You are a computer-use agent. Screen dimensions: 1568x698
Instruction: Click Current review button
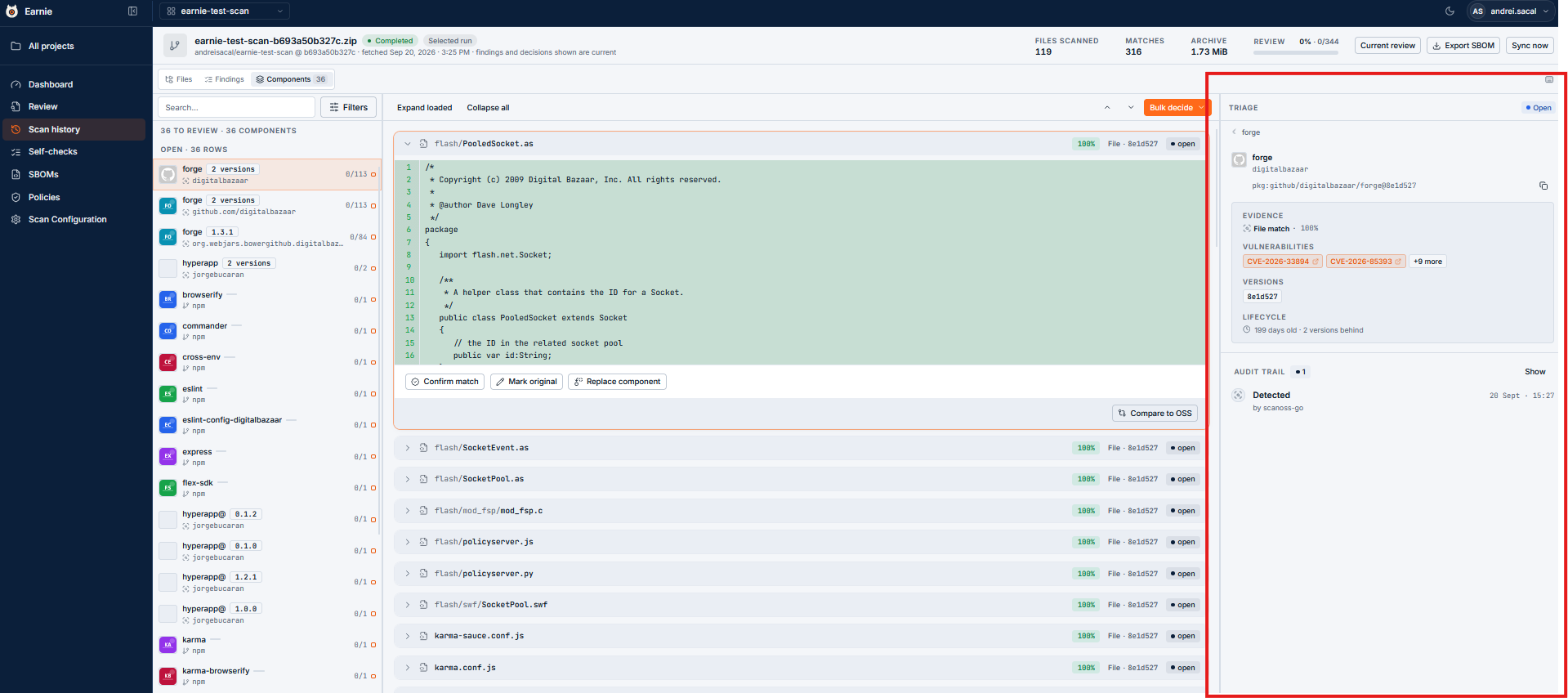tap(1387, 46)
